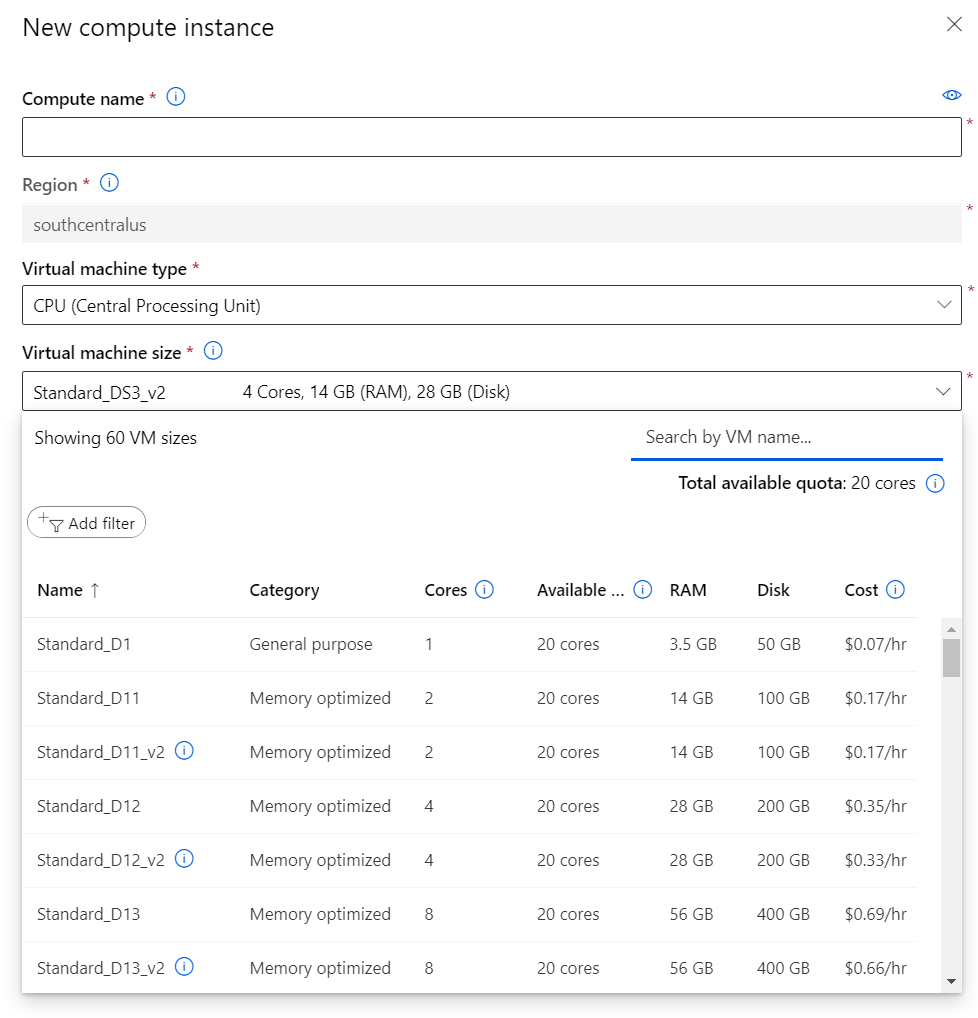Click the Add filter button
The width and height of the screenshot is (978, 1018).
(x=86, y=522)
